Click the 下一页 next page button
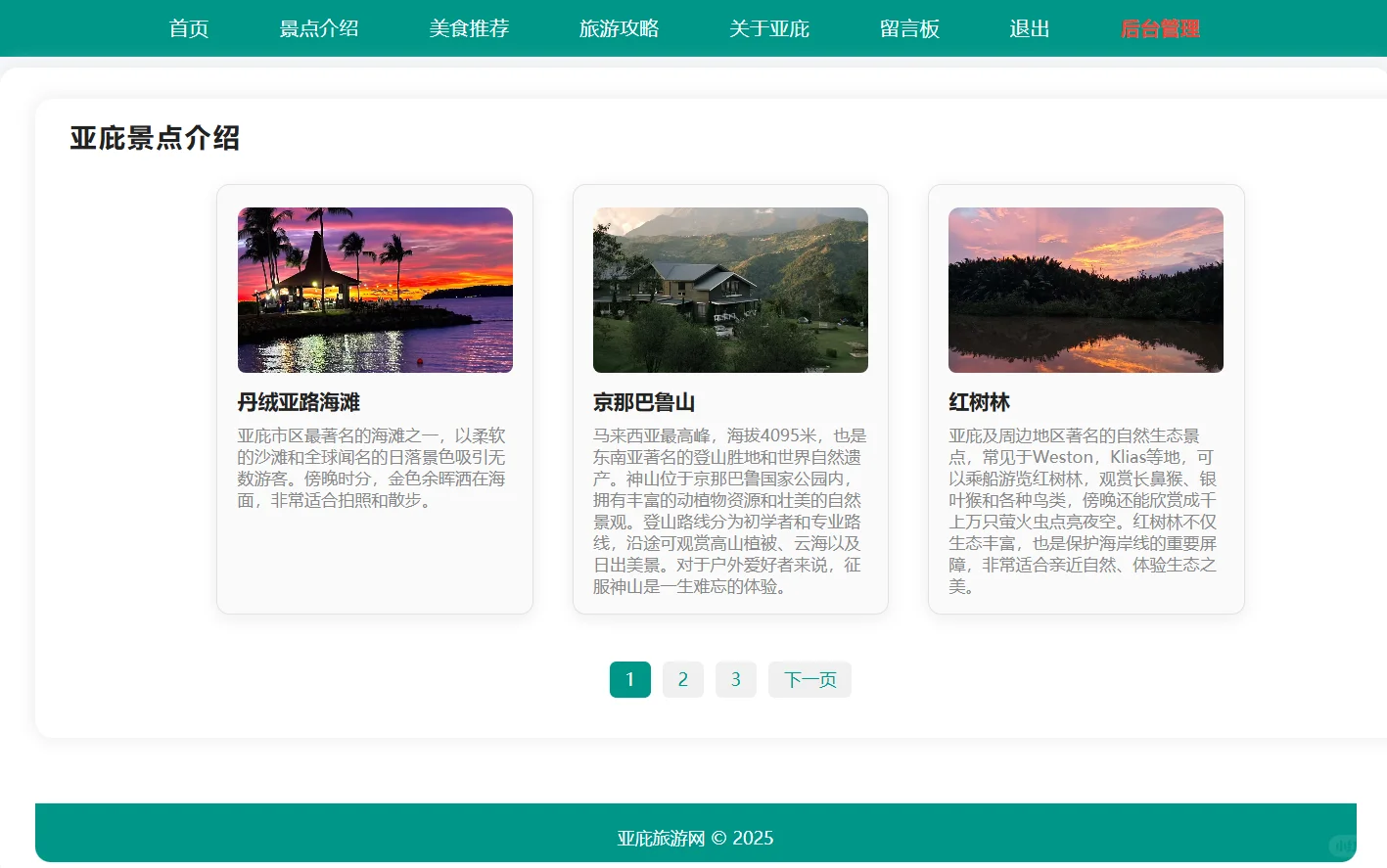 click(809, 679)
